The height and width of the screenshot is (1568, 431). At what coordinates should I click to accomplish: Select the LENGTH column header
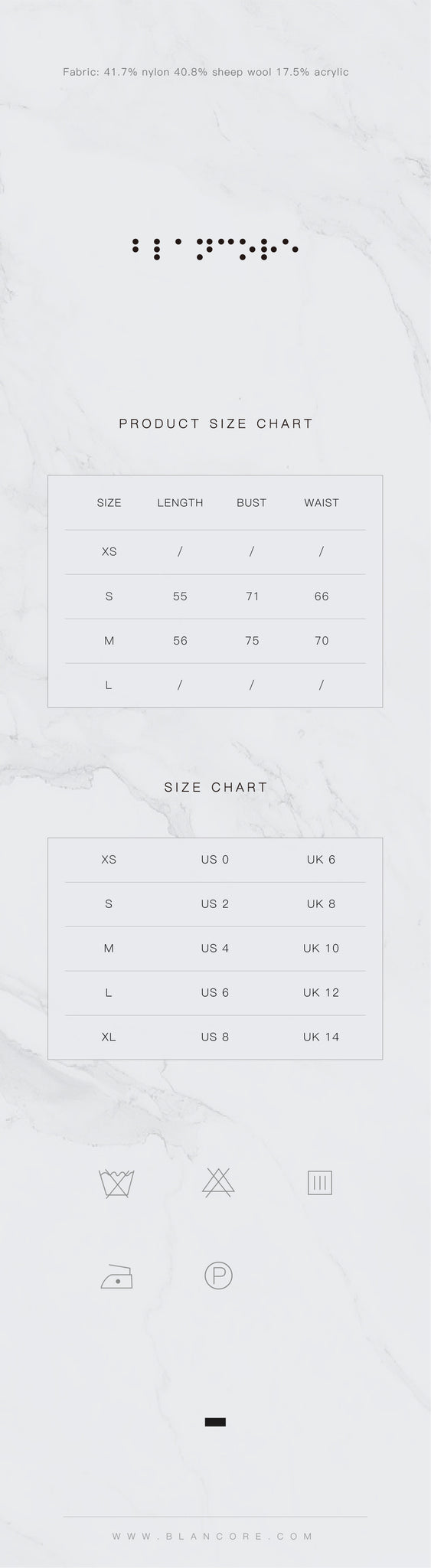coord(180,503)
